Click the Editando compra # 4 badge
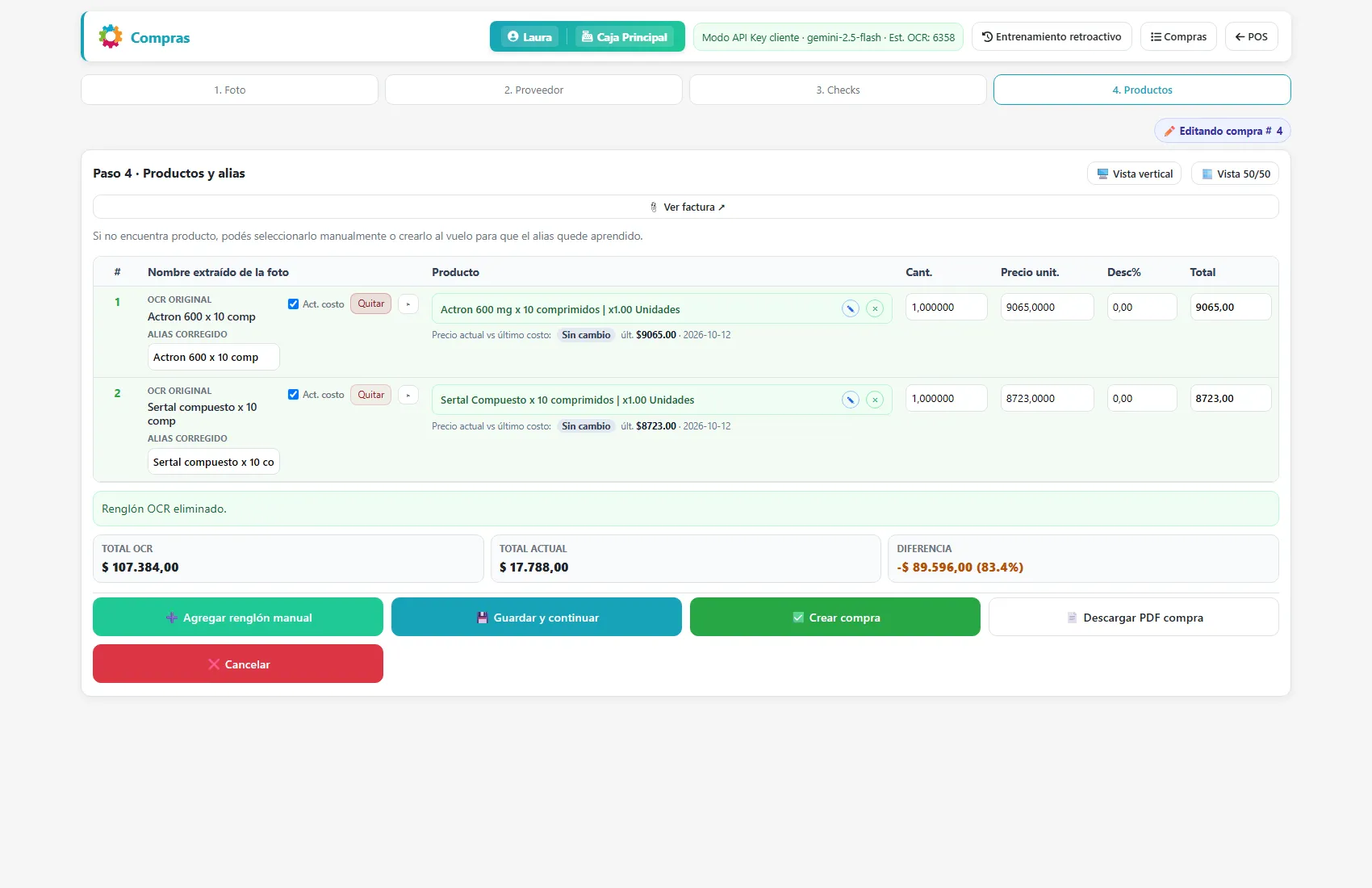The width and height of the screenshot is (1372, 888). click(1223, 131)
